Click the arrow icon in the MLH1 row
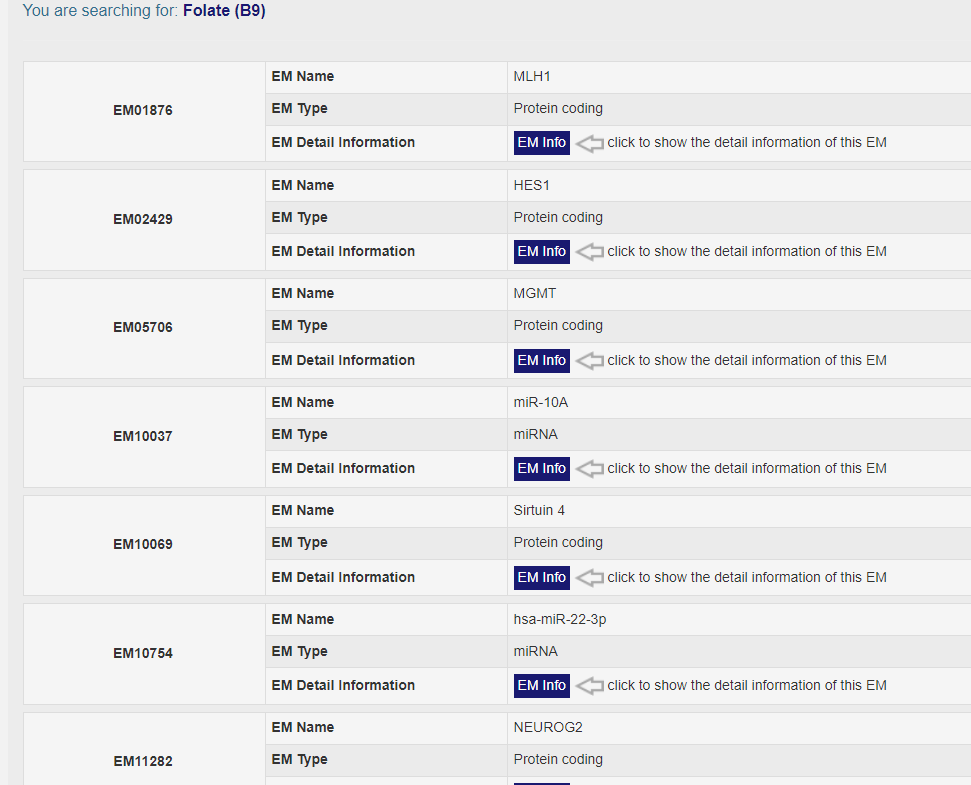 590,143
